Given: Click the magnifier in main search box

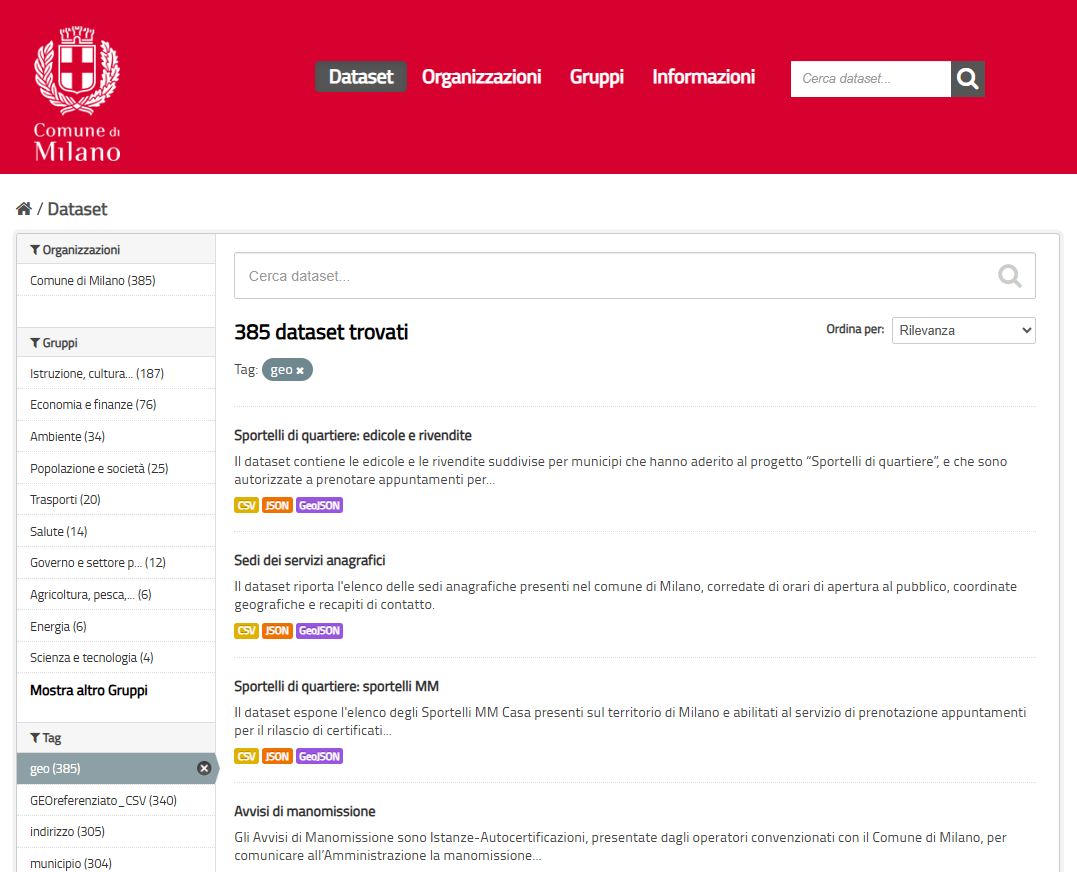Looking at the screenshot, I should pos(1009,276).
